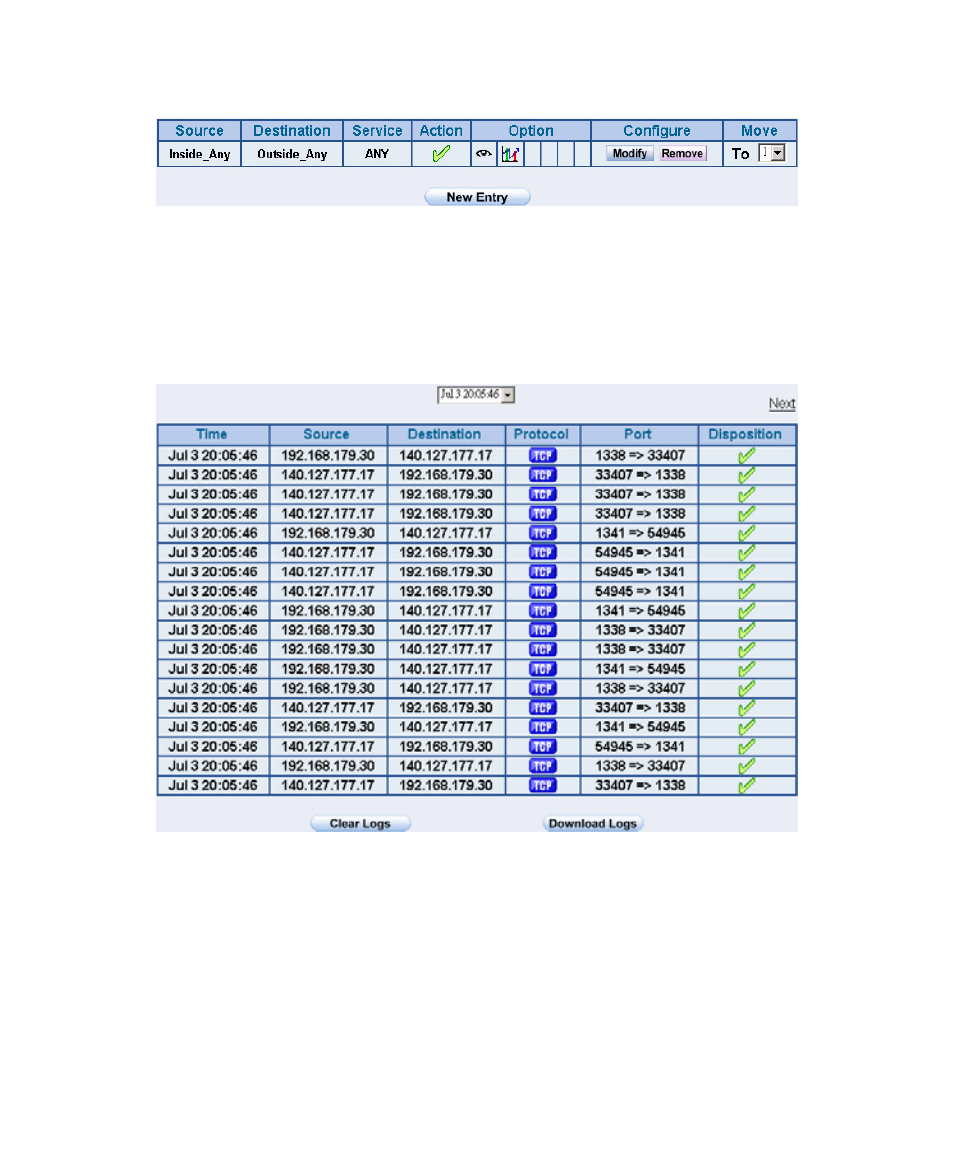The width and height of the screenshot is (954, 1154).
Task: Click the statistics chart icon in Option column
Action: (x=510, y=154)
